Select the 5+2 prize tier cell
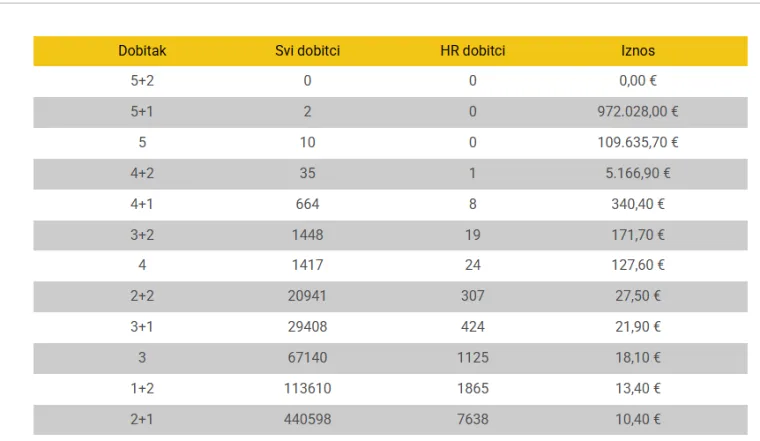The height and width of the screenshot is (441, 760). pos(142,81)
